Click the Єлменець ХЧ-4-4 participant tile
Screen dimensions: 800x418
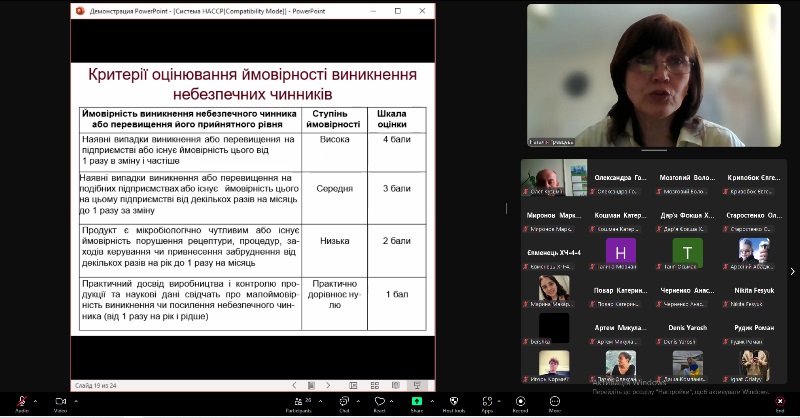[554, 253]
